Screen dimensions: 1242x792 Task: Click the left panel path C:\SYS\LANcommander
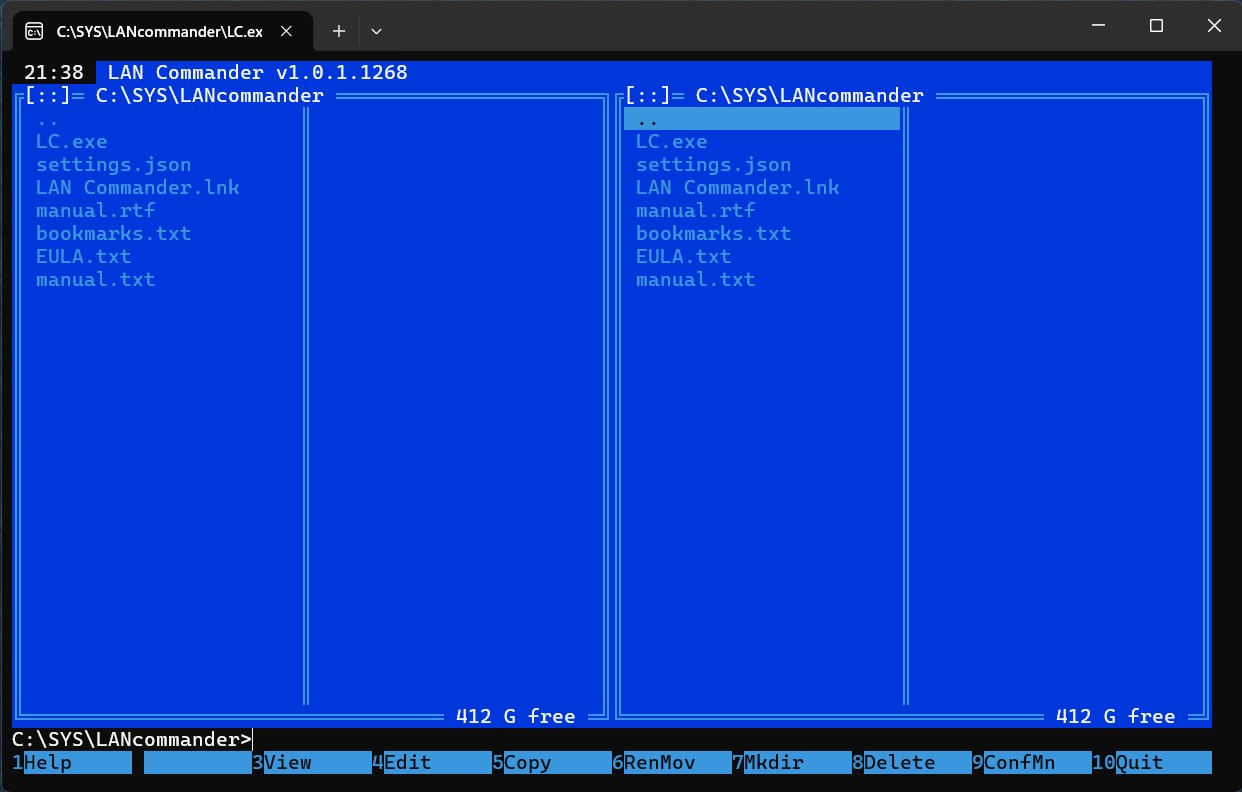210,96
